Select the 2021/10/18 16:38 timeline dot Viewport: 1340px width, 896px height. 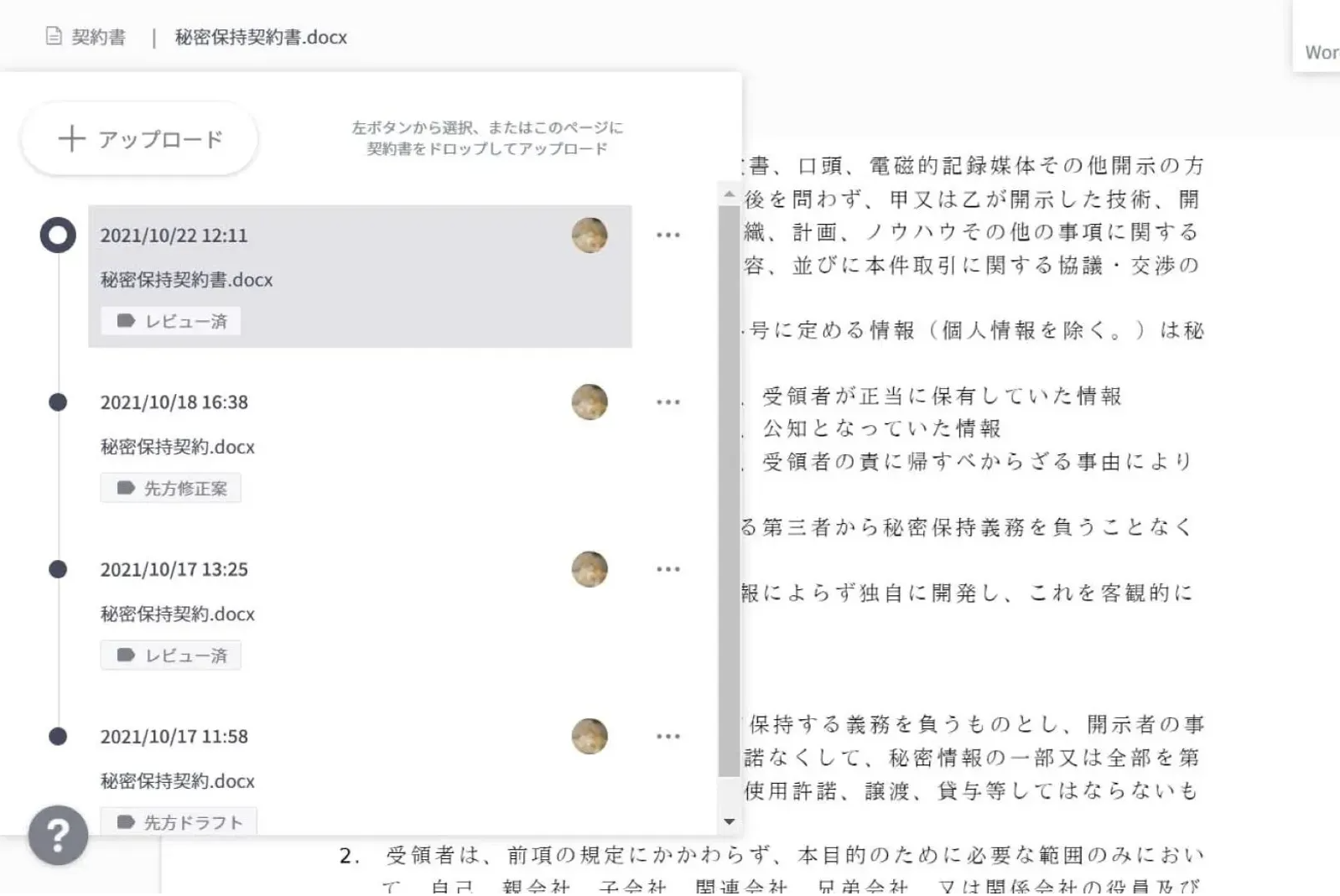coord(58,402)
